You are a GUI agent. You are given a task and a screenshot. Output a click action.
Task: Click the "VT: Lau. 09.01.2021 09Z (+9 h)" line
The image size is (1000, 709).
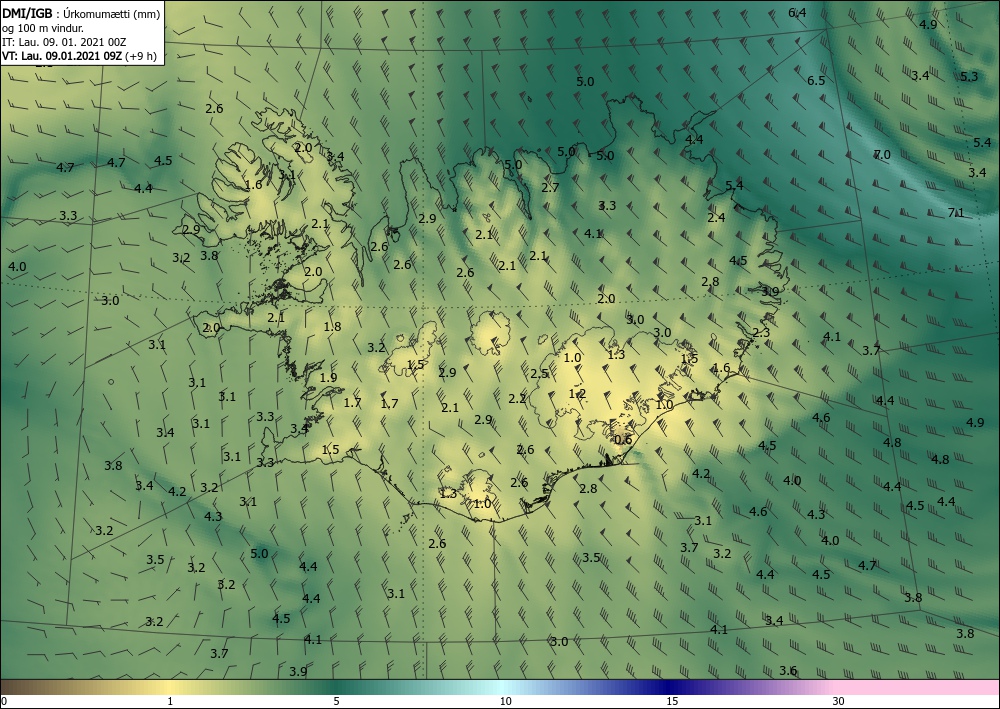[79, 55]
